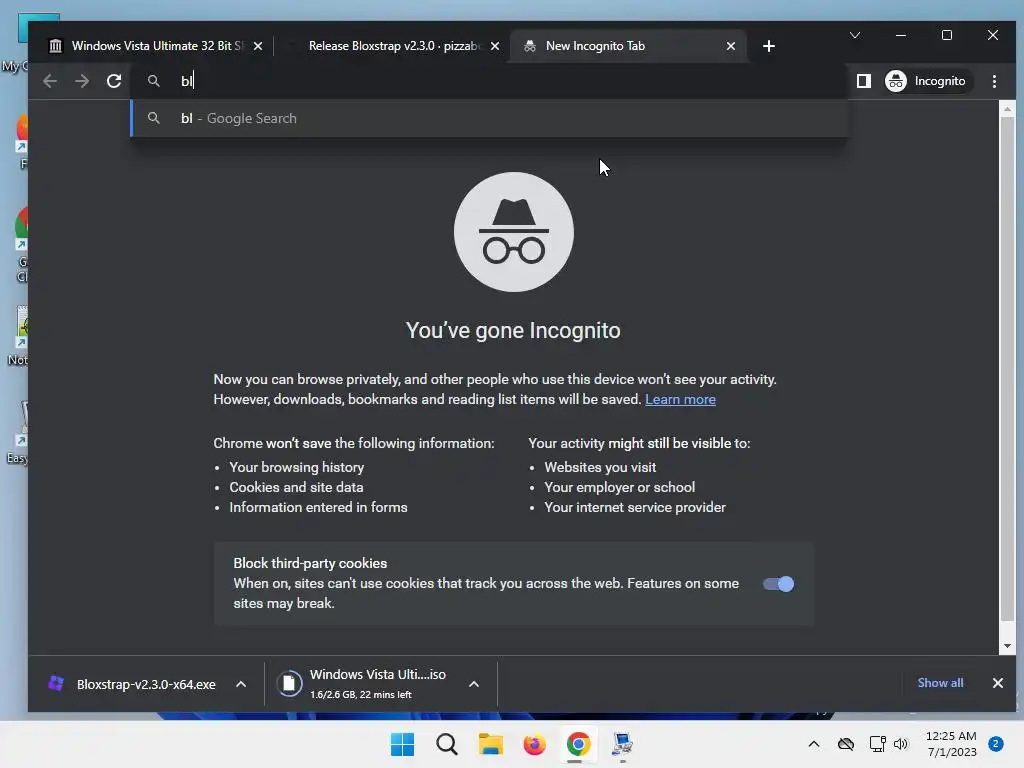
Task: Open the cloud sync tray icon
Action: coord(846,744)
